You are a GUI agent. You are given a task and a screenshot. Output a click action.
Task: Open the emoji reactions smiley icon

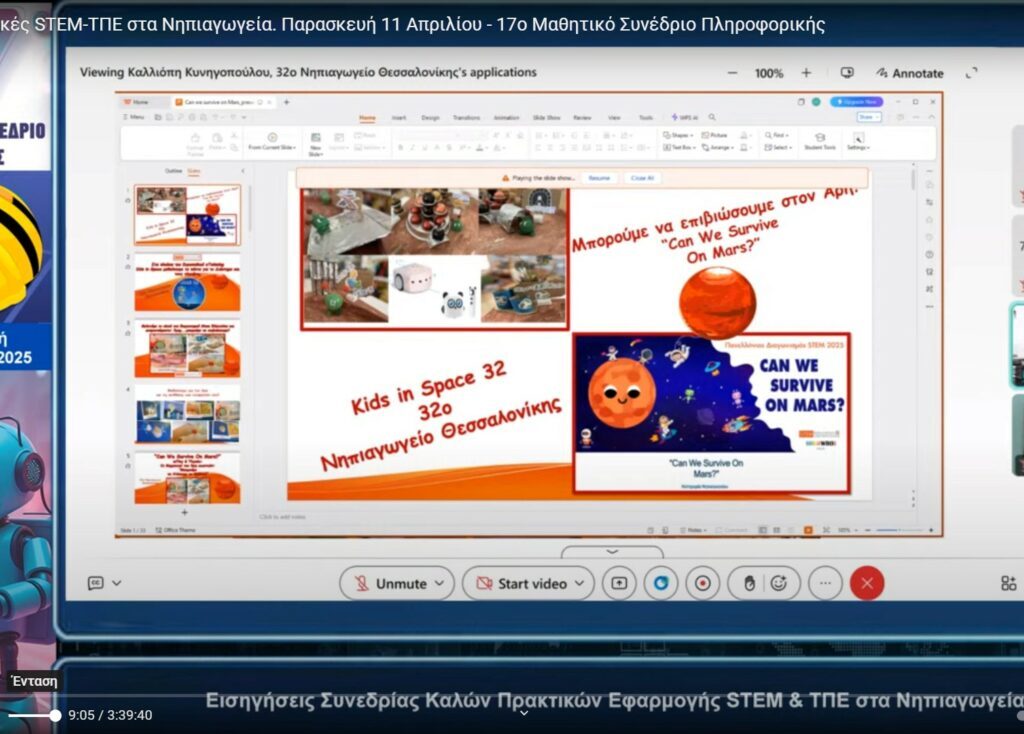coord(778,583)
